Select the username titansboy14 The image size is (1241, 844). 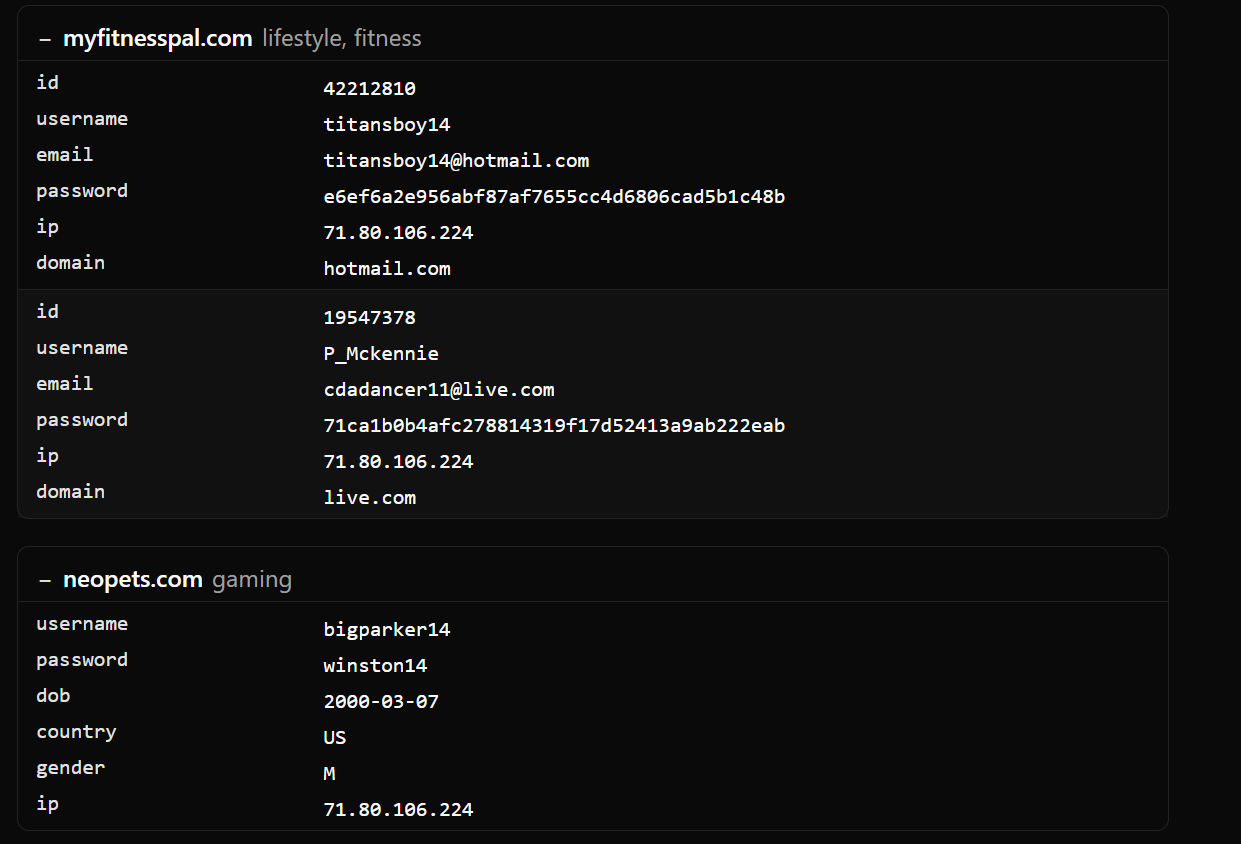386,125
